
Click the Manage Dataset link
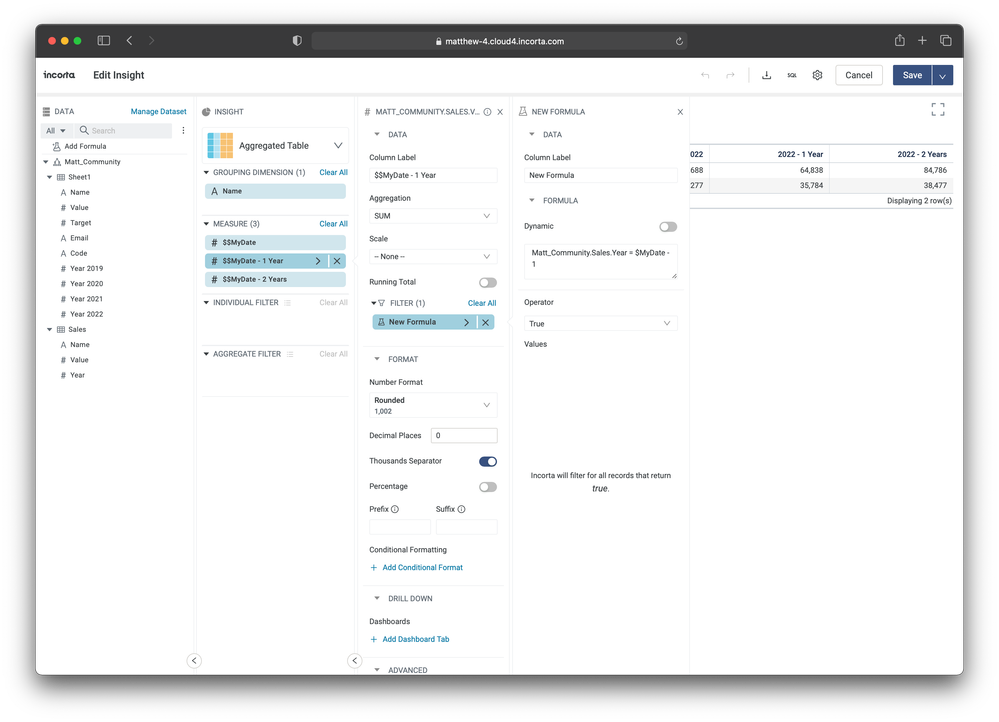pyautogui.click(x=158, y=112)
